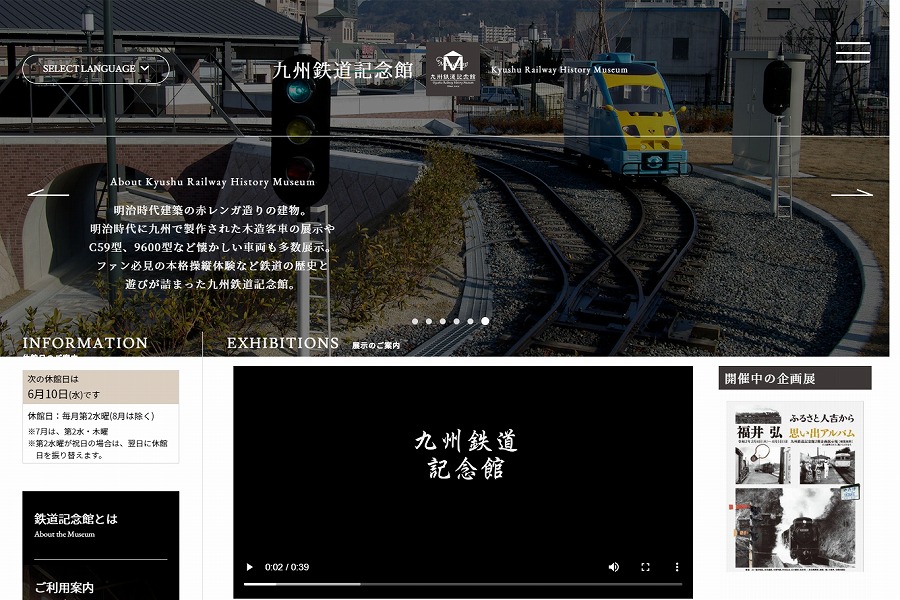Select the sixth active carousel dot
The height and width of the screenshot is (600, 900).
tap(485, 322)
